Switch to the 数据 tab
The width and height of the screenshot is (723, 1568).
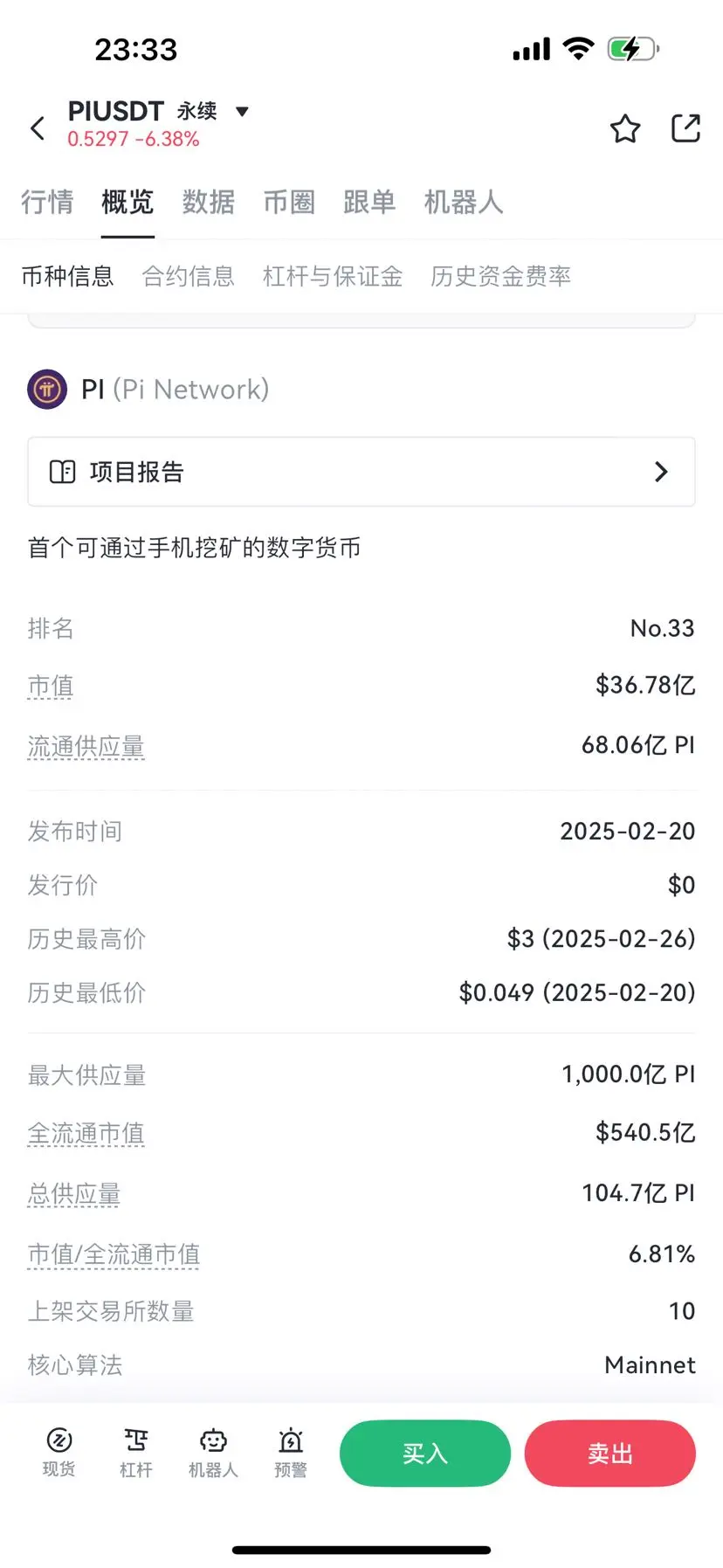click(x=209, y=202)
